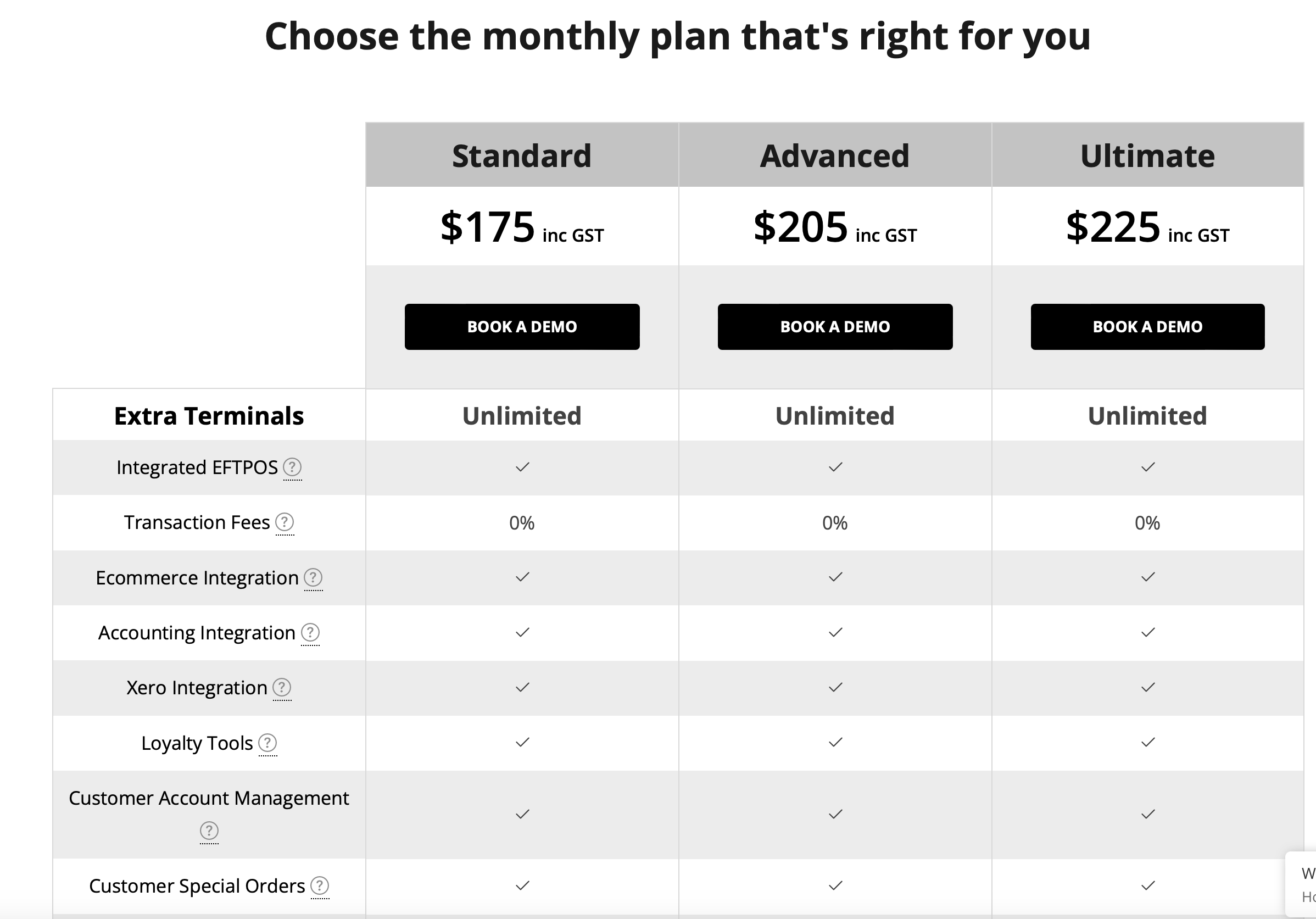
Task: Click the Customer Special Orders help icon
Action: (320, 885)
